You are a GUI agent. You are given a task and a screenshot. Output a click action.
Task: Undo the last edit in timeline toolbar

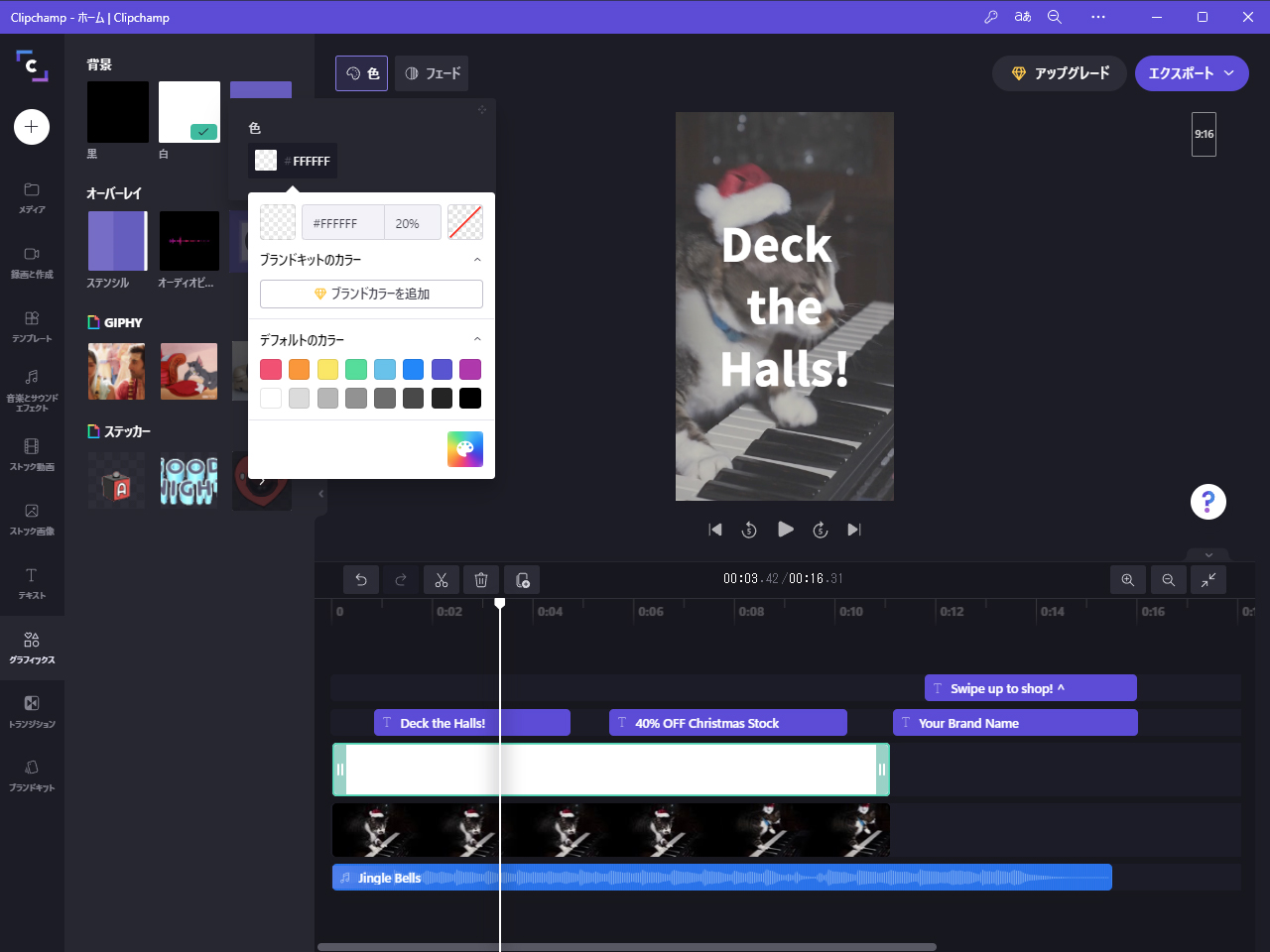tap(361, 580)
